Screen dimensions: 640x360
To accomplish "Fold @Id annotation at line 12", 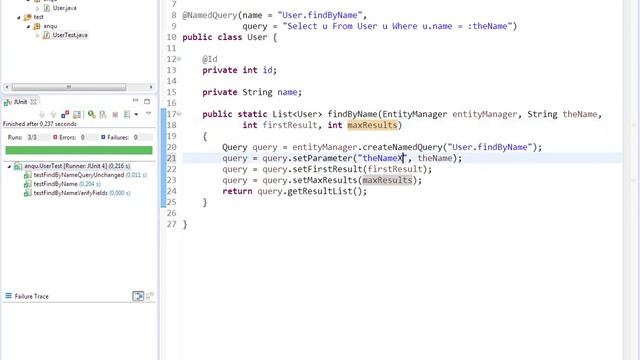I will click(x=179, y=59).
